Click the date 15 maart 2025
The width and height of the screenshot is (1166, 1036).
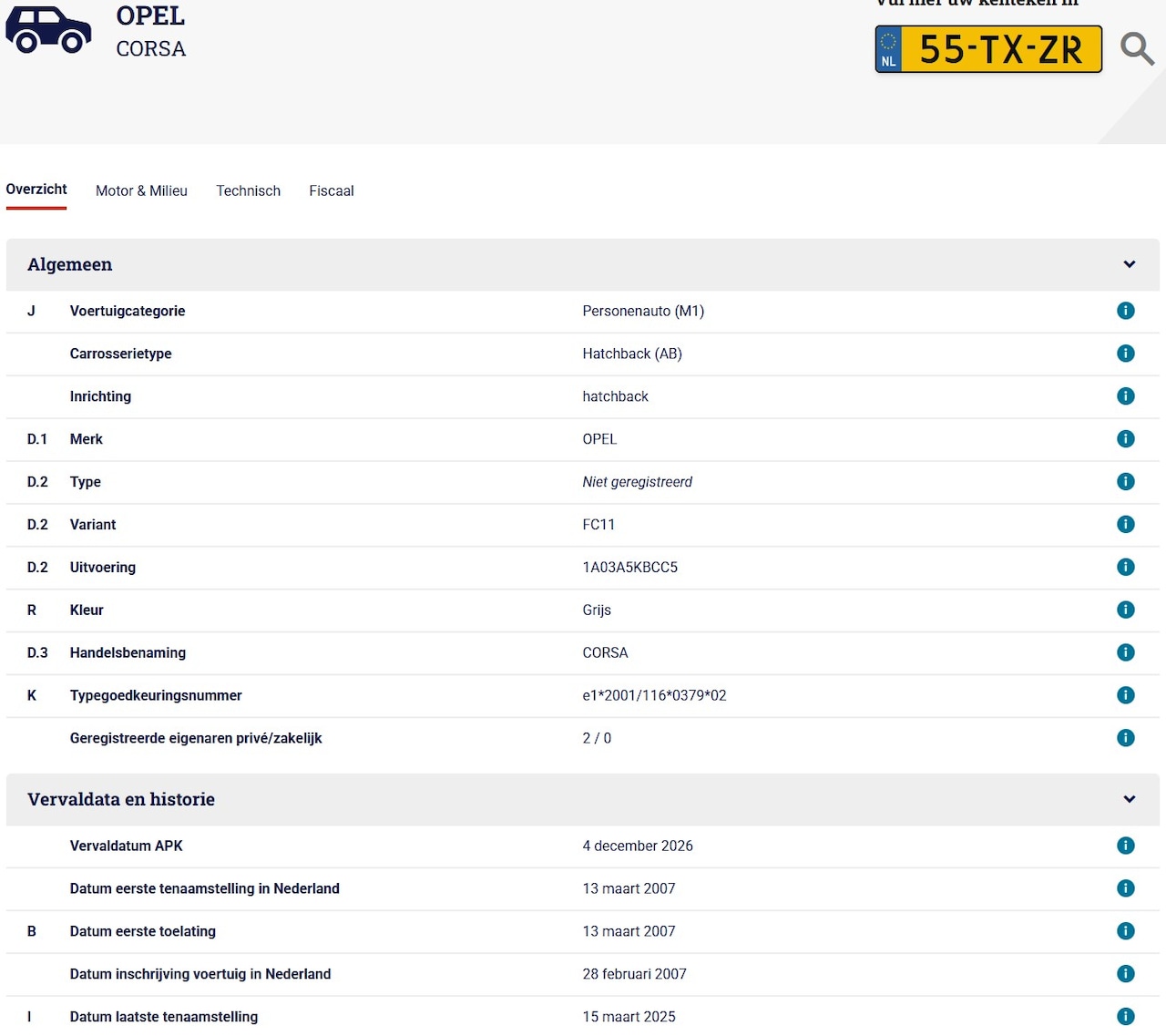(629, 1017)
